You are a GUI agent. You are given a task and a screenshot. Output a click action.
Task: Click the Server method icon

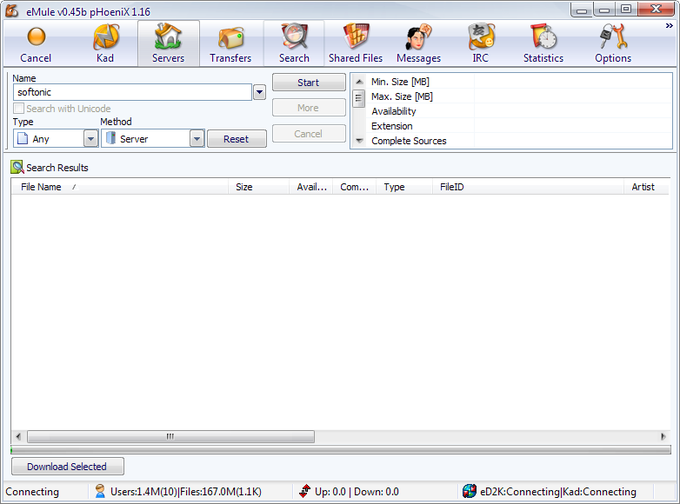[x=111, y=138]
